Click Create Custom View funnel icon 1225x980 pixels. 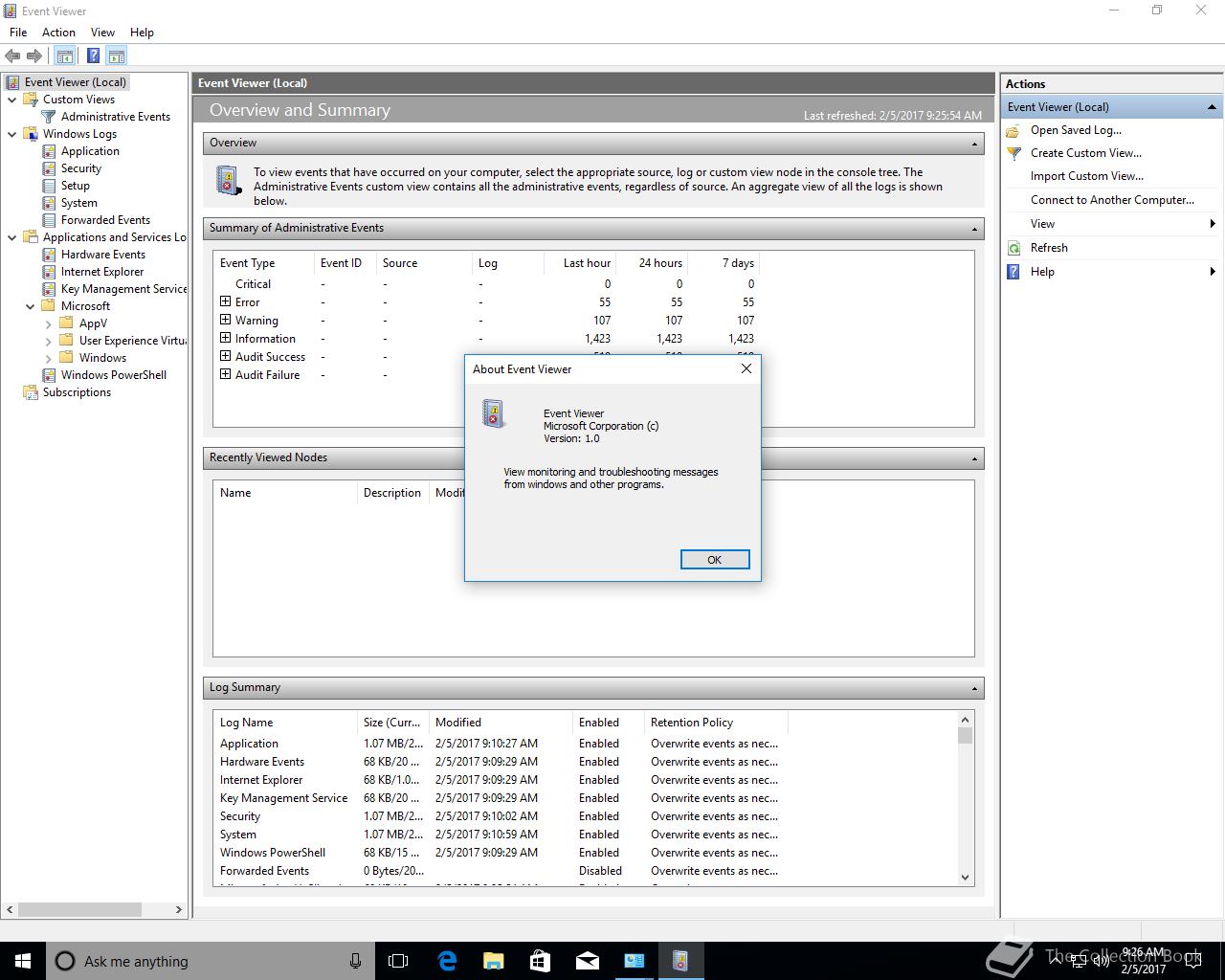tap(1013, 153)
